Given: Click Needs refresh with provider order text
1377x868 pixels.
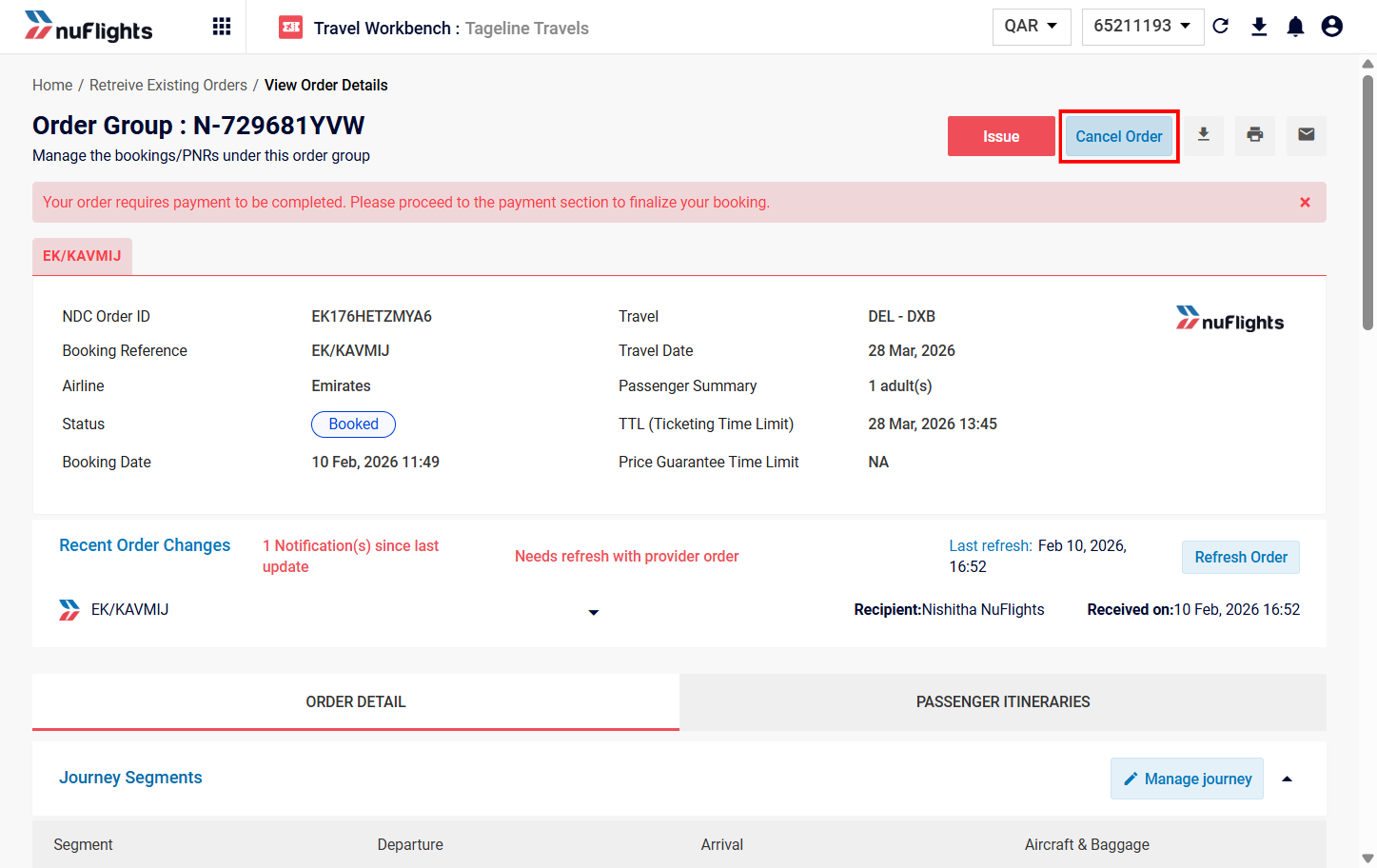Looking at the screenshot, I should (x=627, y=557).
